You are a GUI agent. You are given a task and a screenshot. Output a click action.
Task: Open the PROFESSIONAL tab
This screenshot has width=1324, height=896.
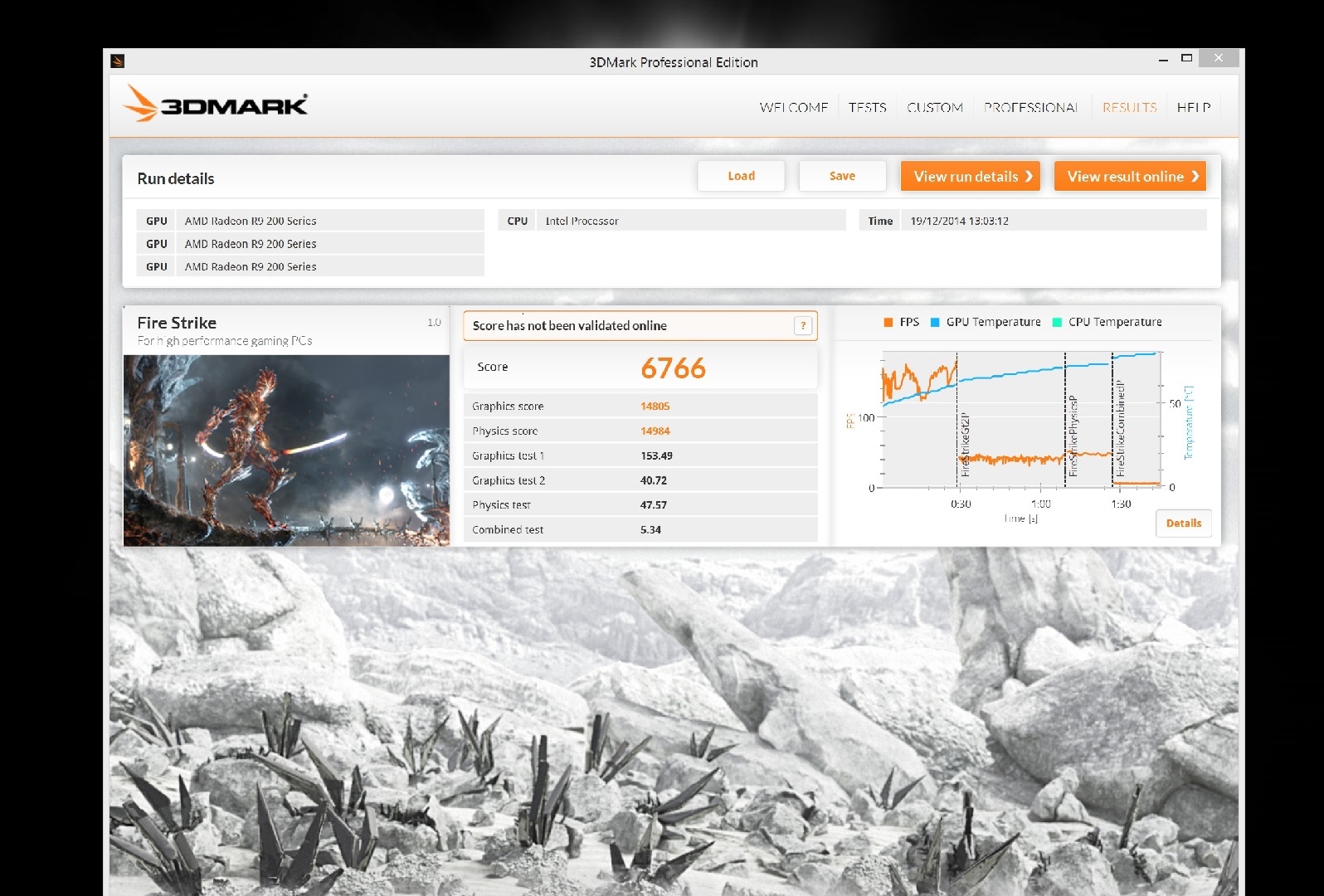[1031, 107]
